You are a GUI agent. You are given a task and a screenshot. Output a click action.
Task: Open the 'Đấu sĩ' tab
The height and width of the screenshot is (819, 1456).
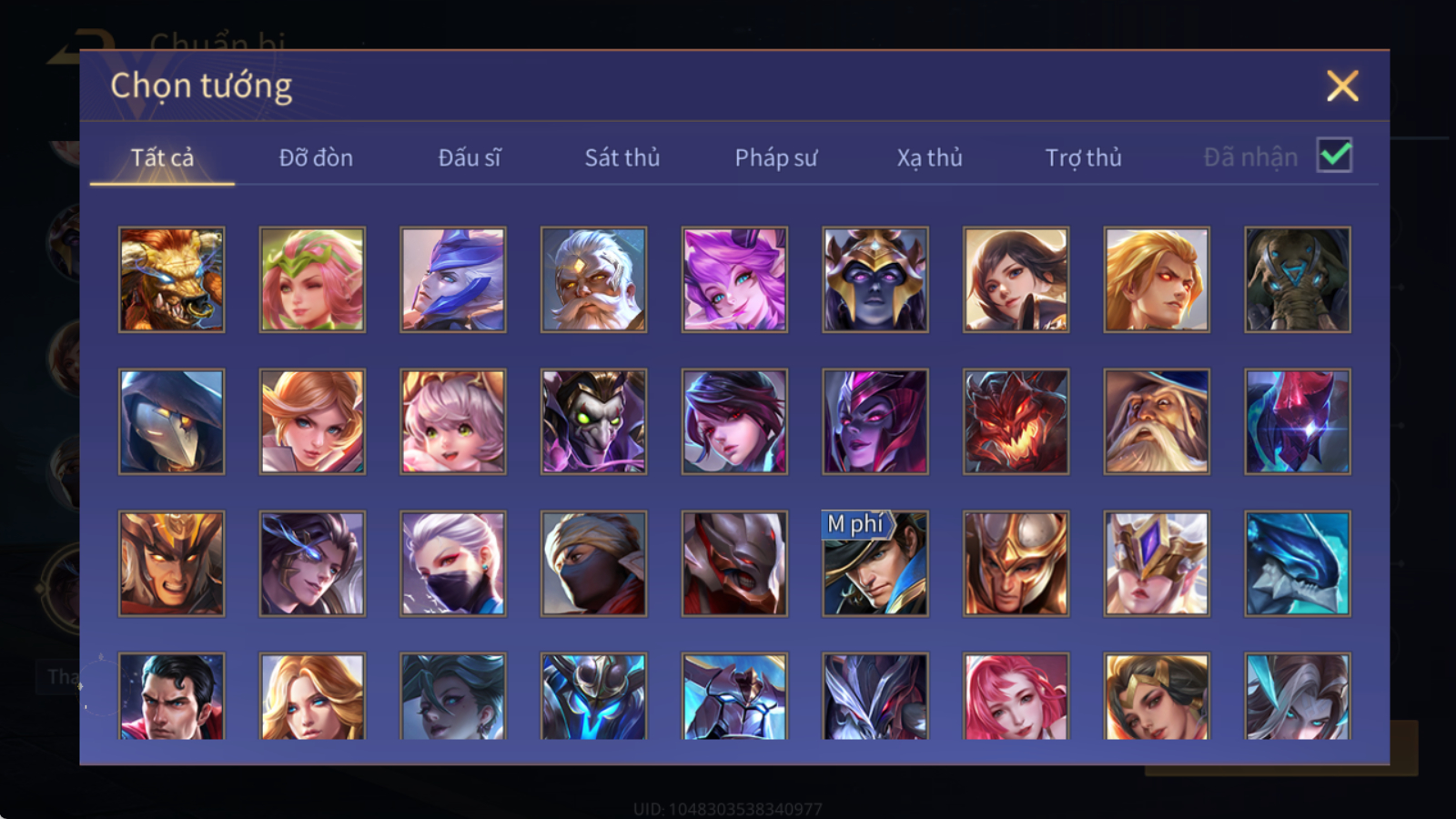pyautogui.click(x=470, y=157)
